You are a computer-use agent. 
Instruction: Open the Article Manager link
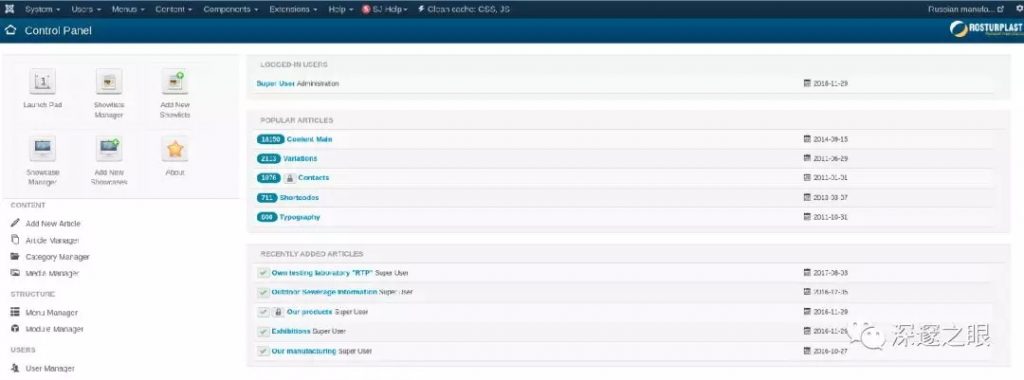(52, 240)
